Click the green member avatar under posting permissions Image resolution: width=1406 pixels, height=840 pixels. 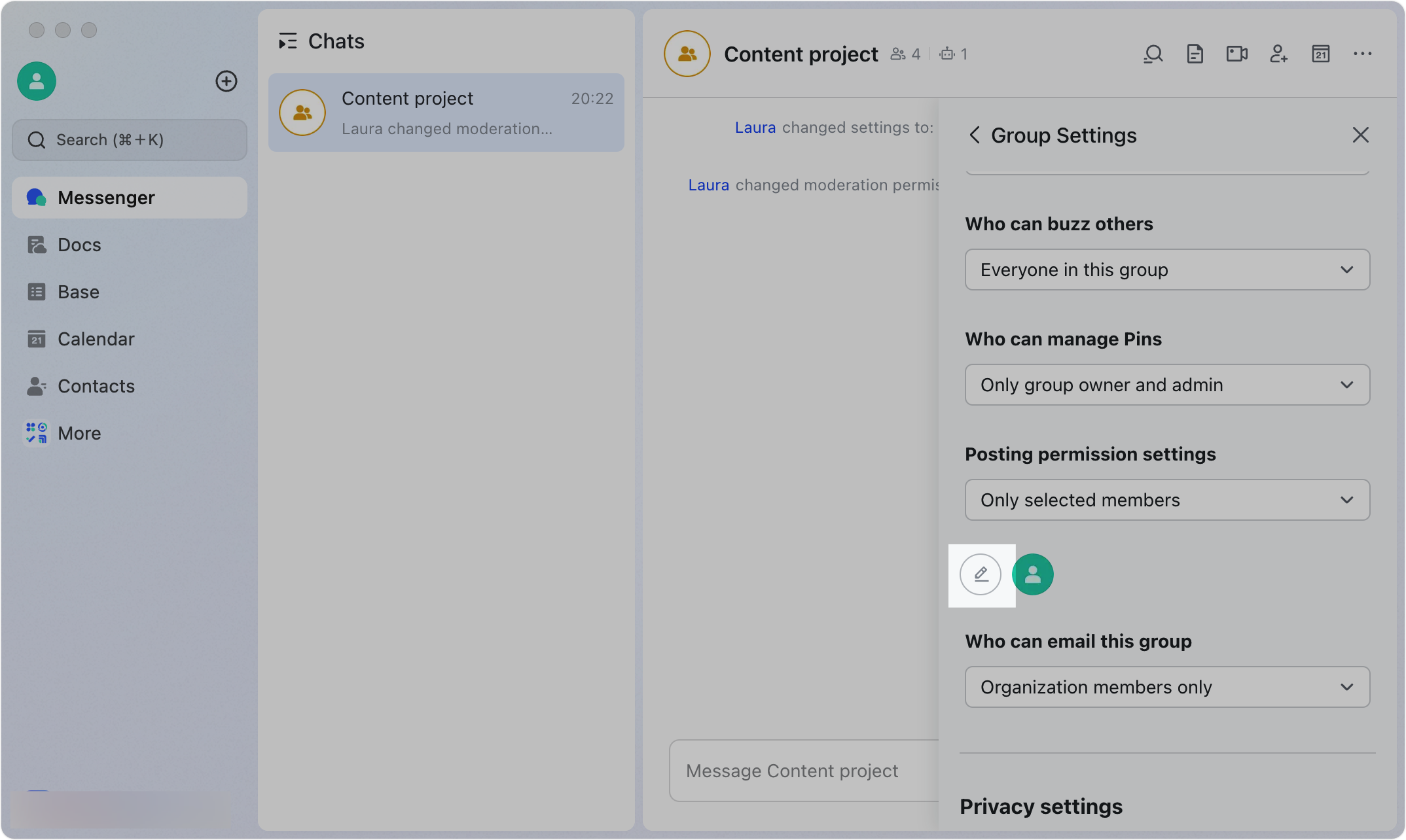[1033, 574]
